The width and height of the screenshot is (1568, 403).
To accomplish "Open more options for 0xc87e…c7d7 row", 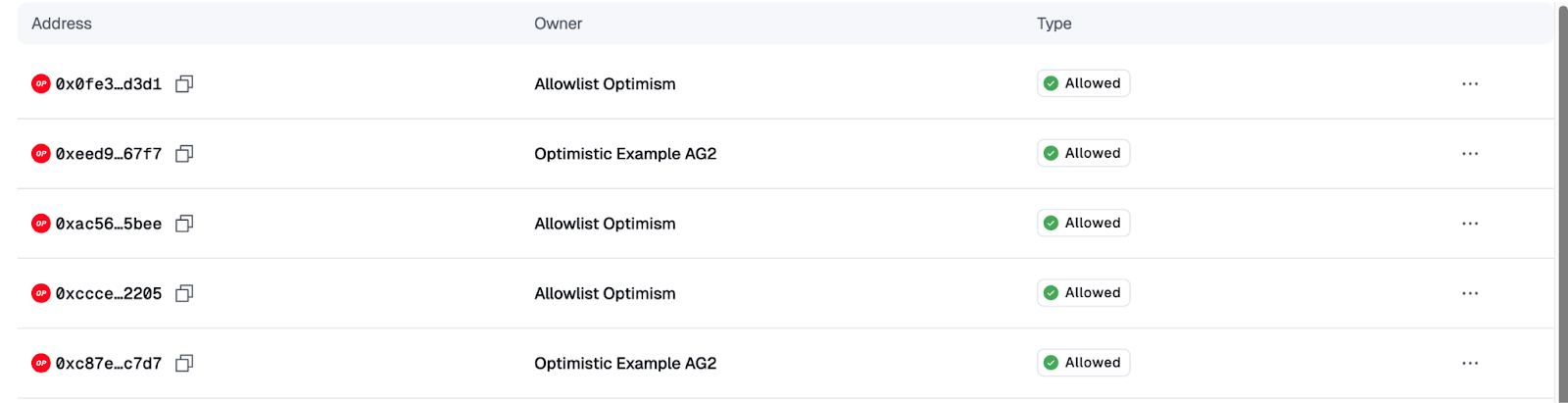I will coord(1470,363).
